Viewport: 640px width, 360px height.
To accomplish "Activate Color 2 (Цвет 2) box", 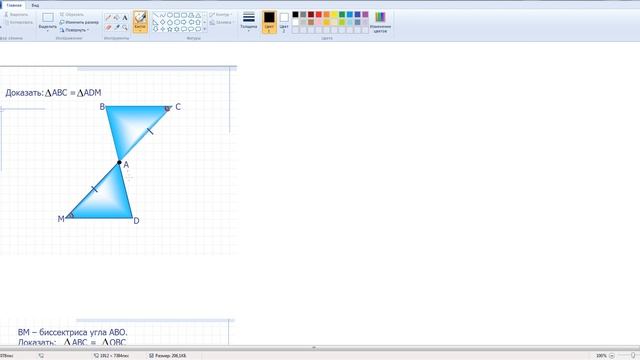I will [x=284, y=22].
